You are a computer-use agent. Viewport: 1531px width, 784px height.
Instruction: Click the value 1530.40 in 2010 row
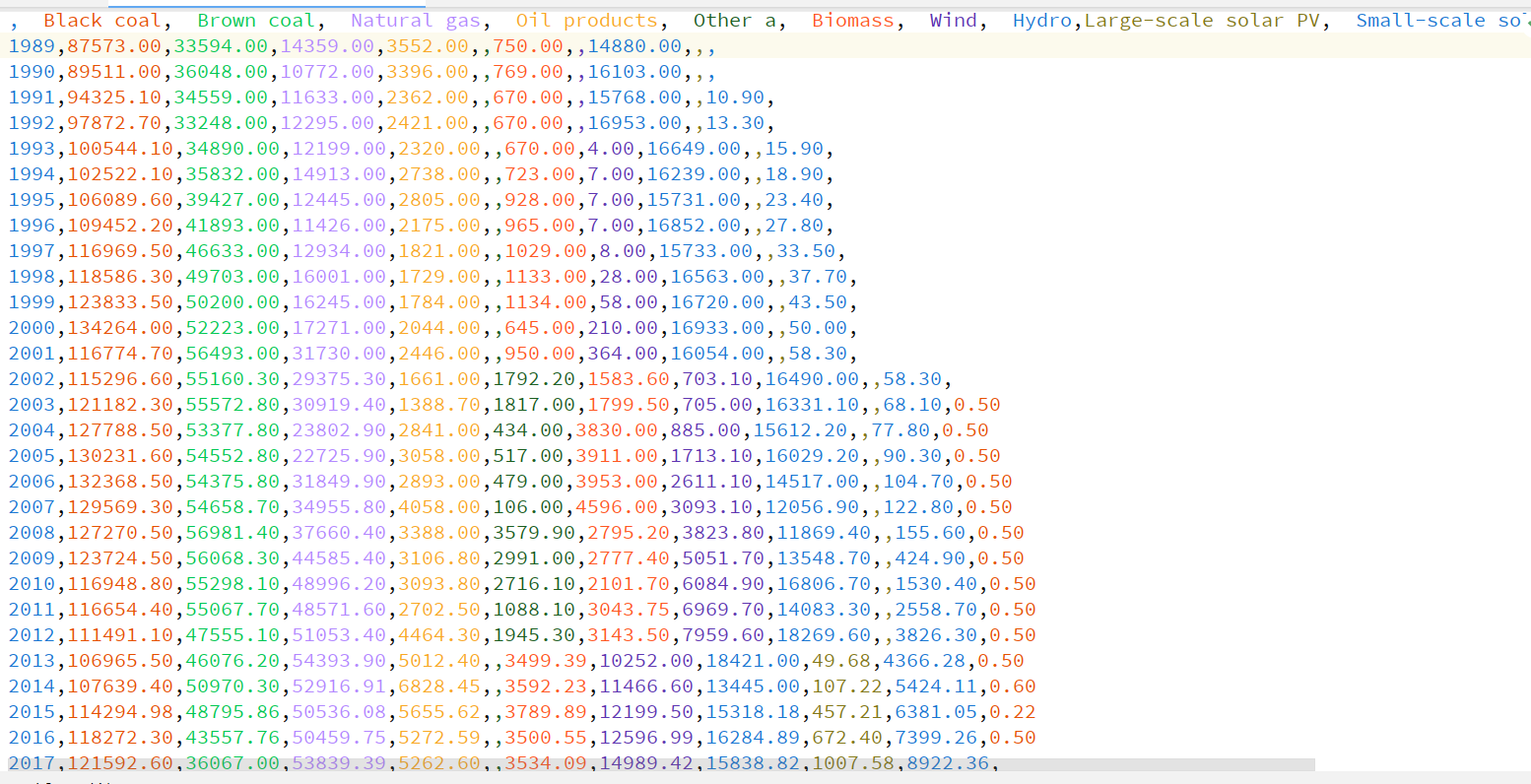point(936,584)
